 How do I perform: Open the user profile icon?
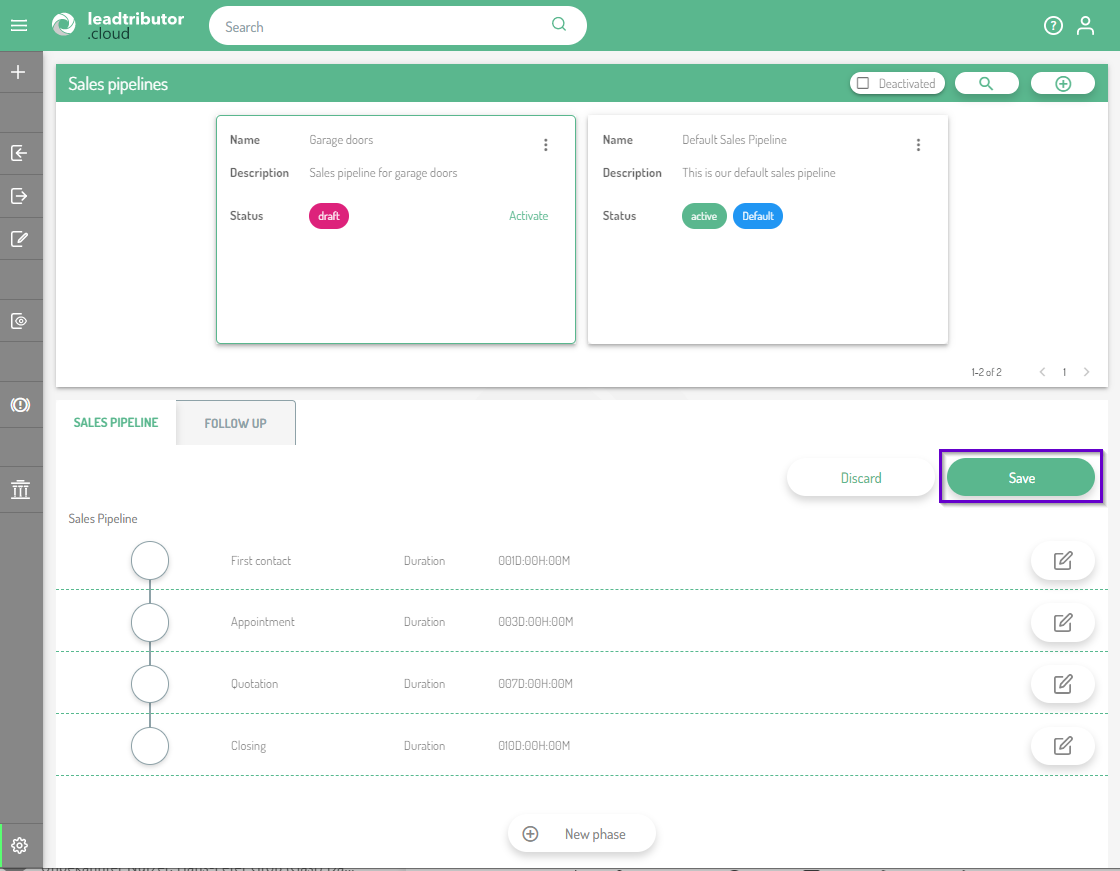(x=1085, y=26)
